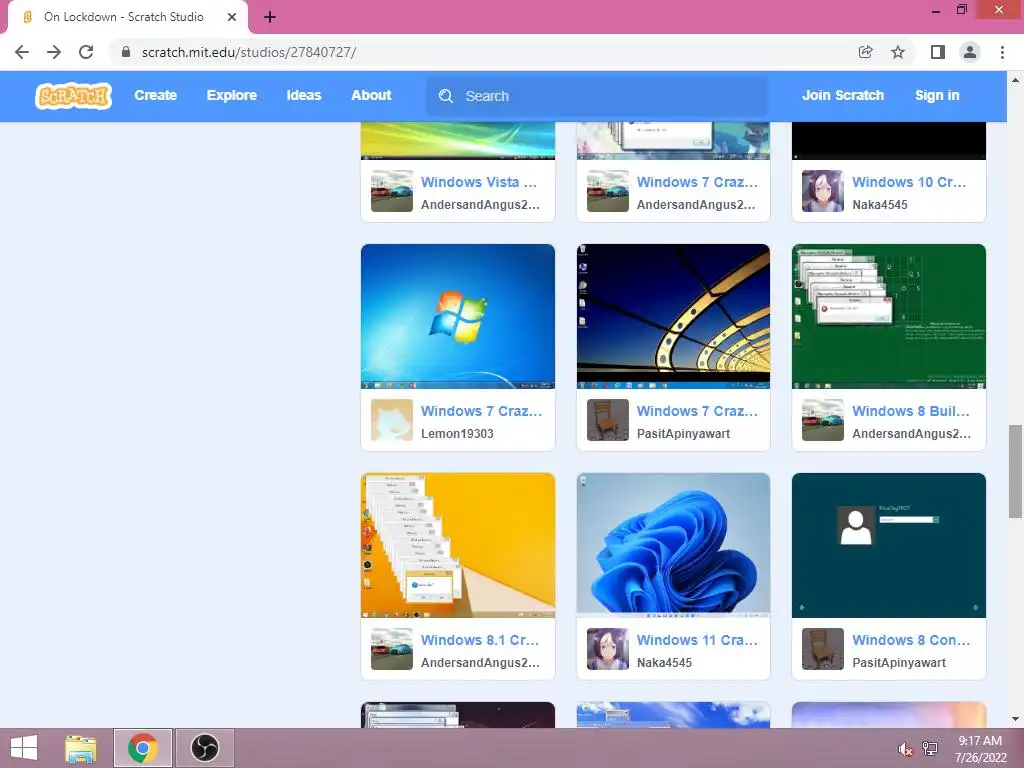
Task: Open Lemon19303's Windows 7 Craz project title
Action: [x=481, y=411]
